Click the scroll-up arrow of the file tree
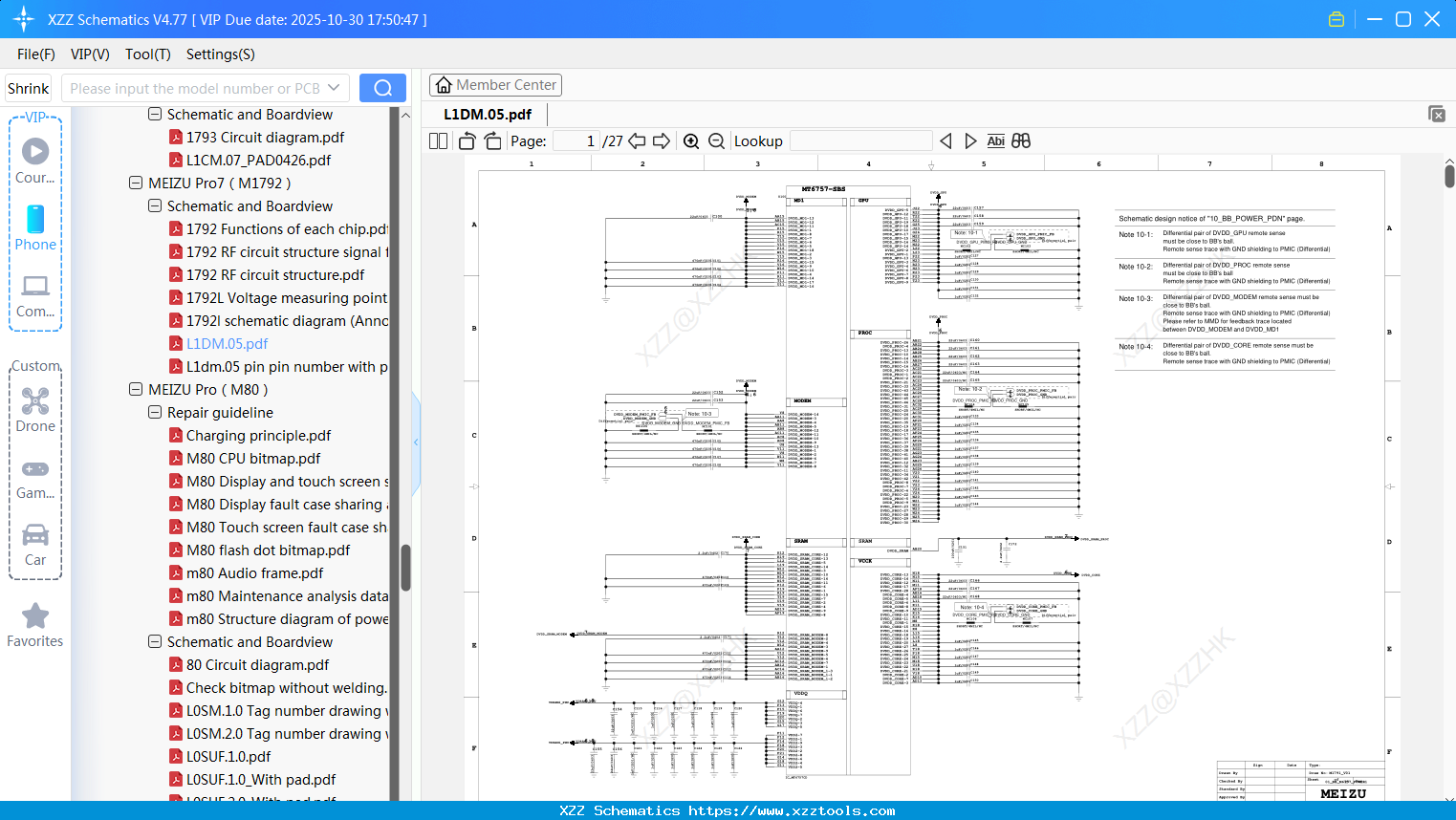Screen dimensions: 1456x820 click(x=405, y=115)
